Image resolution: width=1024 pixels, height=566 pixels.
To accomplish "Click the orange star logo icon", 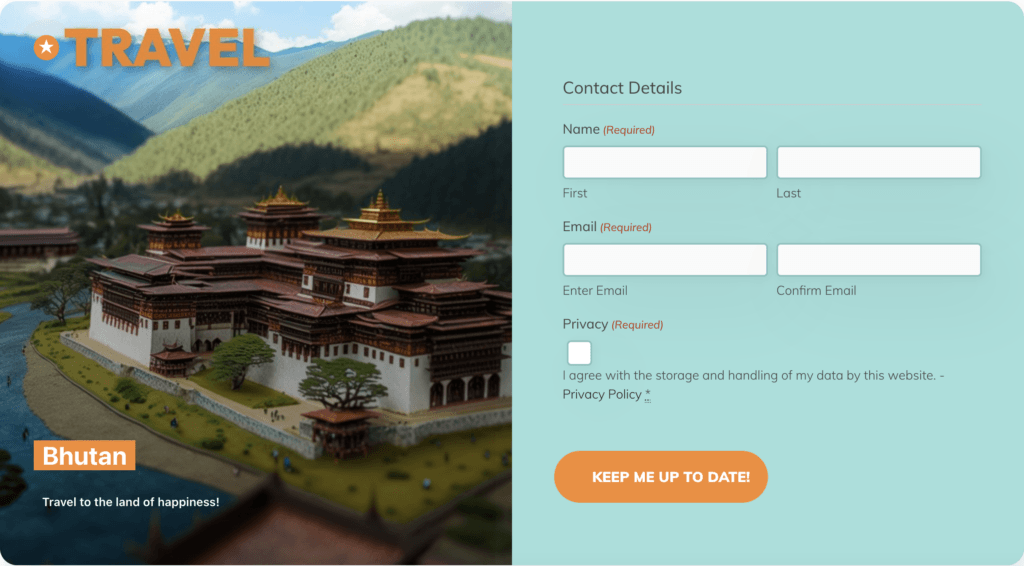I will point(46,47).
